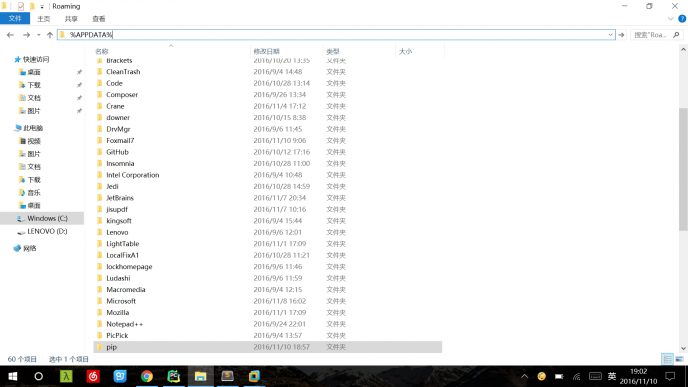This screenshot has width=688, height=387.
Task: Click the search magnifier icon
Action: (676, 35)
